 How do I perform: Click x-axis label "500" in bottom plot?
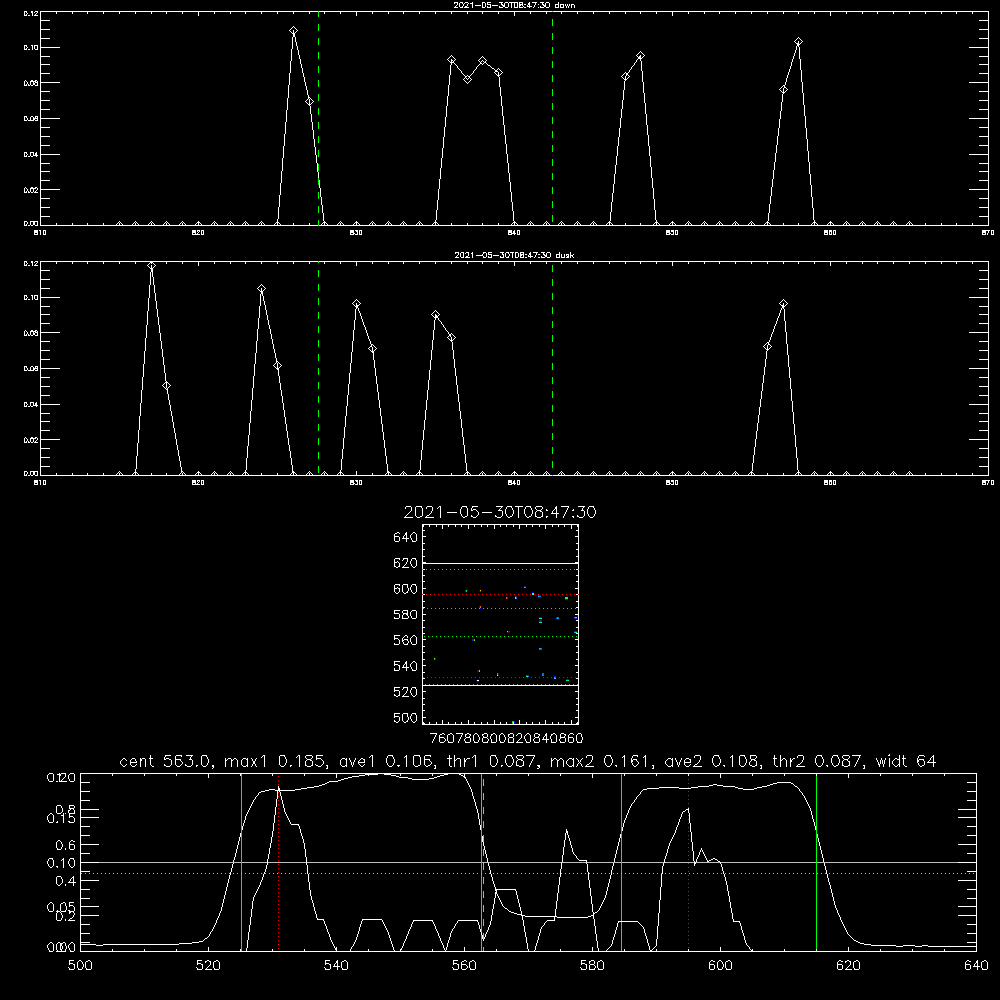tap(80, 966)
